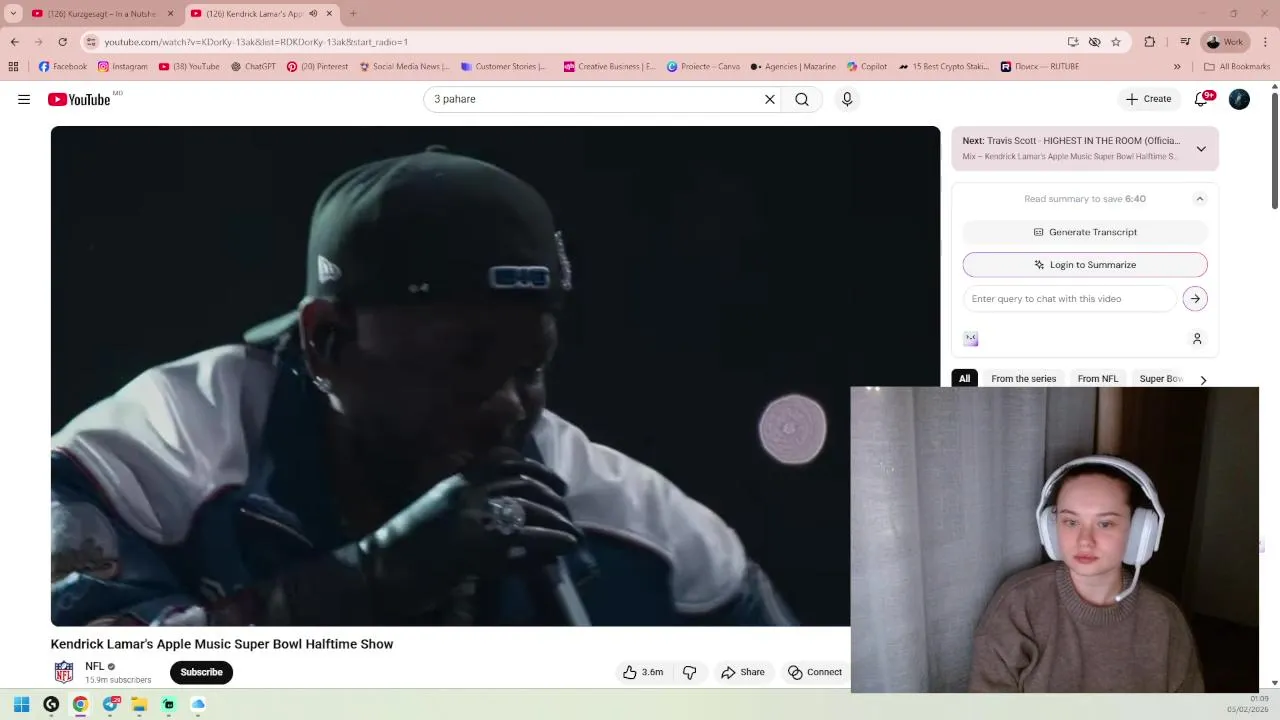Open Chrome three-dot menu
This screenshot has width=1280, height=720.
coord(1265,42)
